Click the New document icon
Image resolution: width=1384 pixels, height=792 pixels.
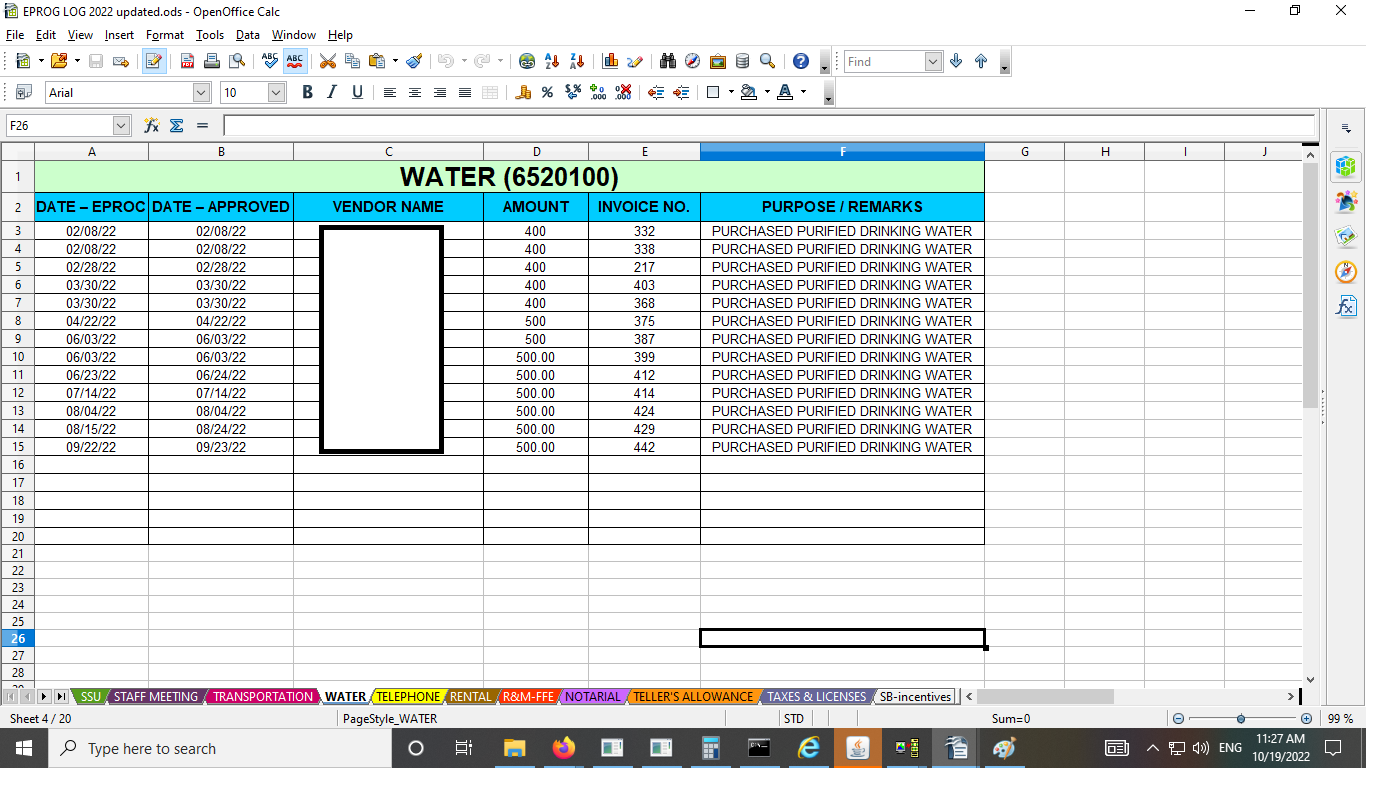(x=23, y=61)
